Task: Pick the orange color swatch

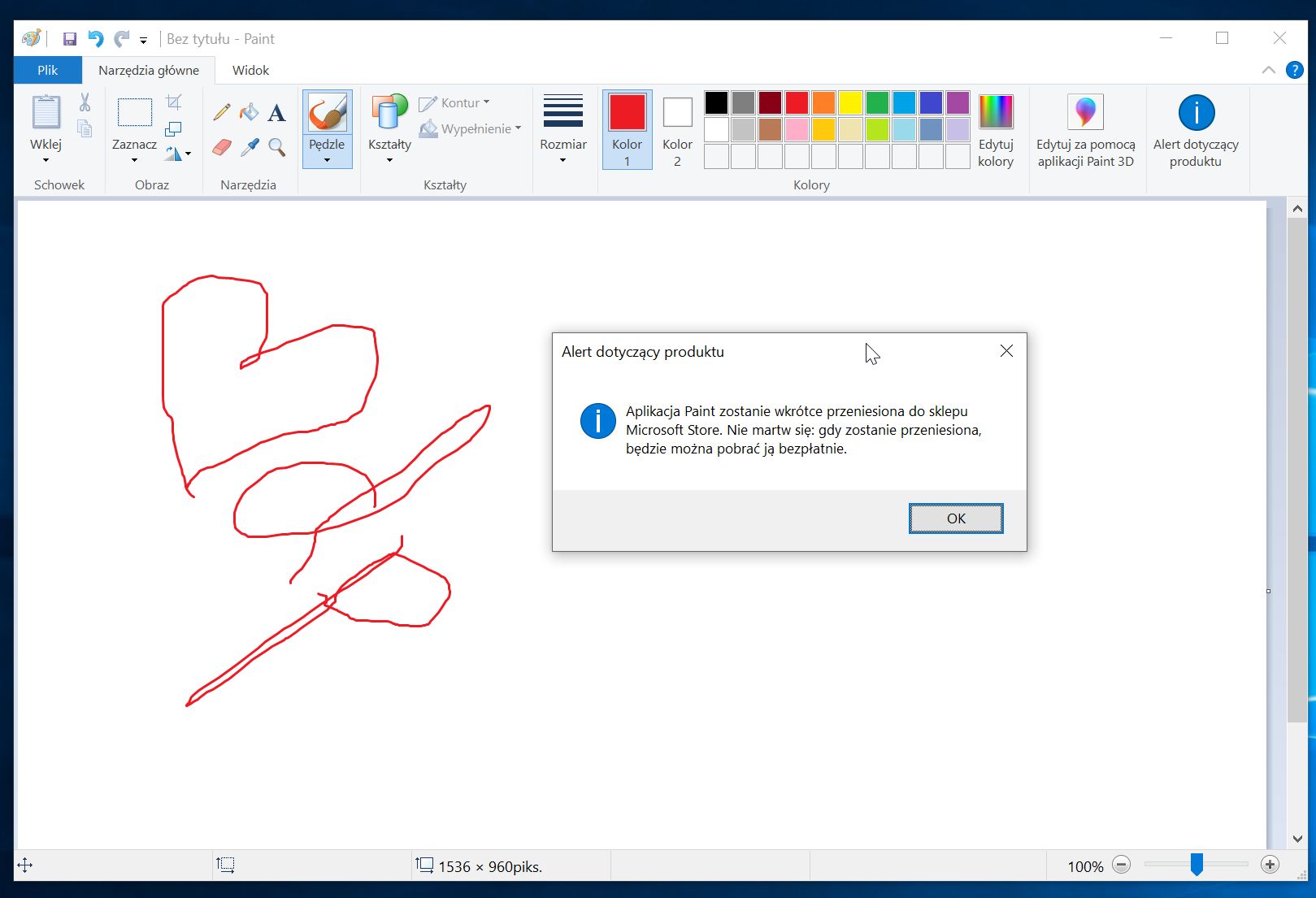Action: 823,103
